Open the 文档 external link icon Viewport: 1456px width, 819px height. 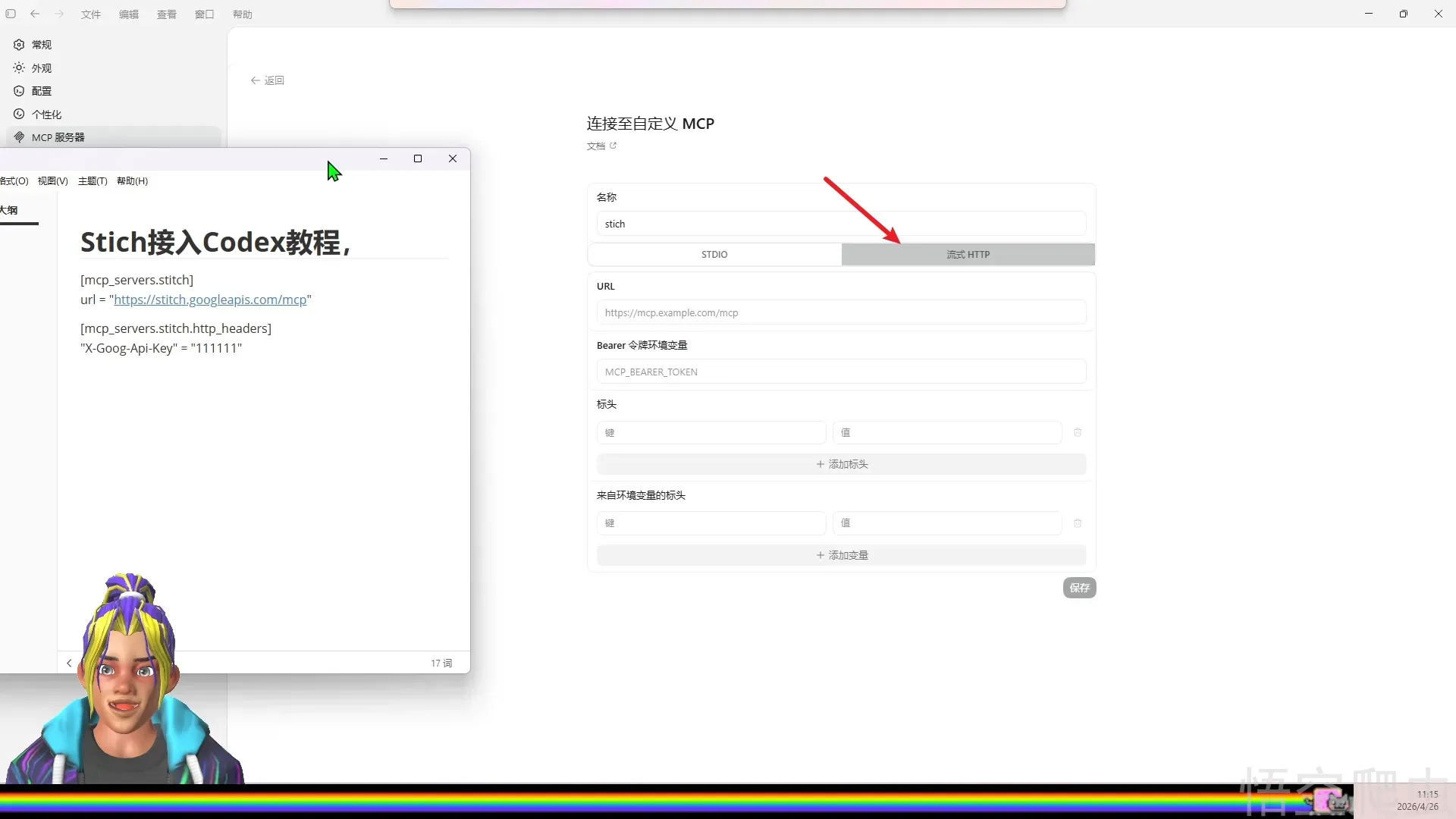click(613, 146)
